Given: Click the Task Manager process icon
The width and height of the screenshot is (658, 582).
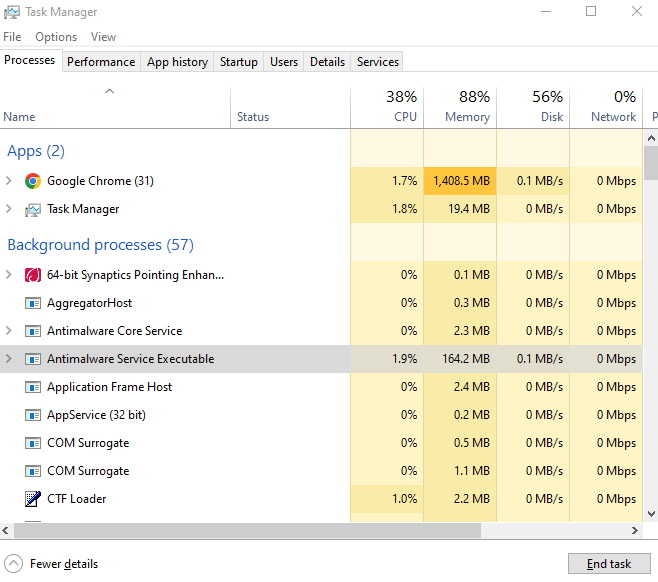Looking at the screenshot, I should coord(33,209).
